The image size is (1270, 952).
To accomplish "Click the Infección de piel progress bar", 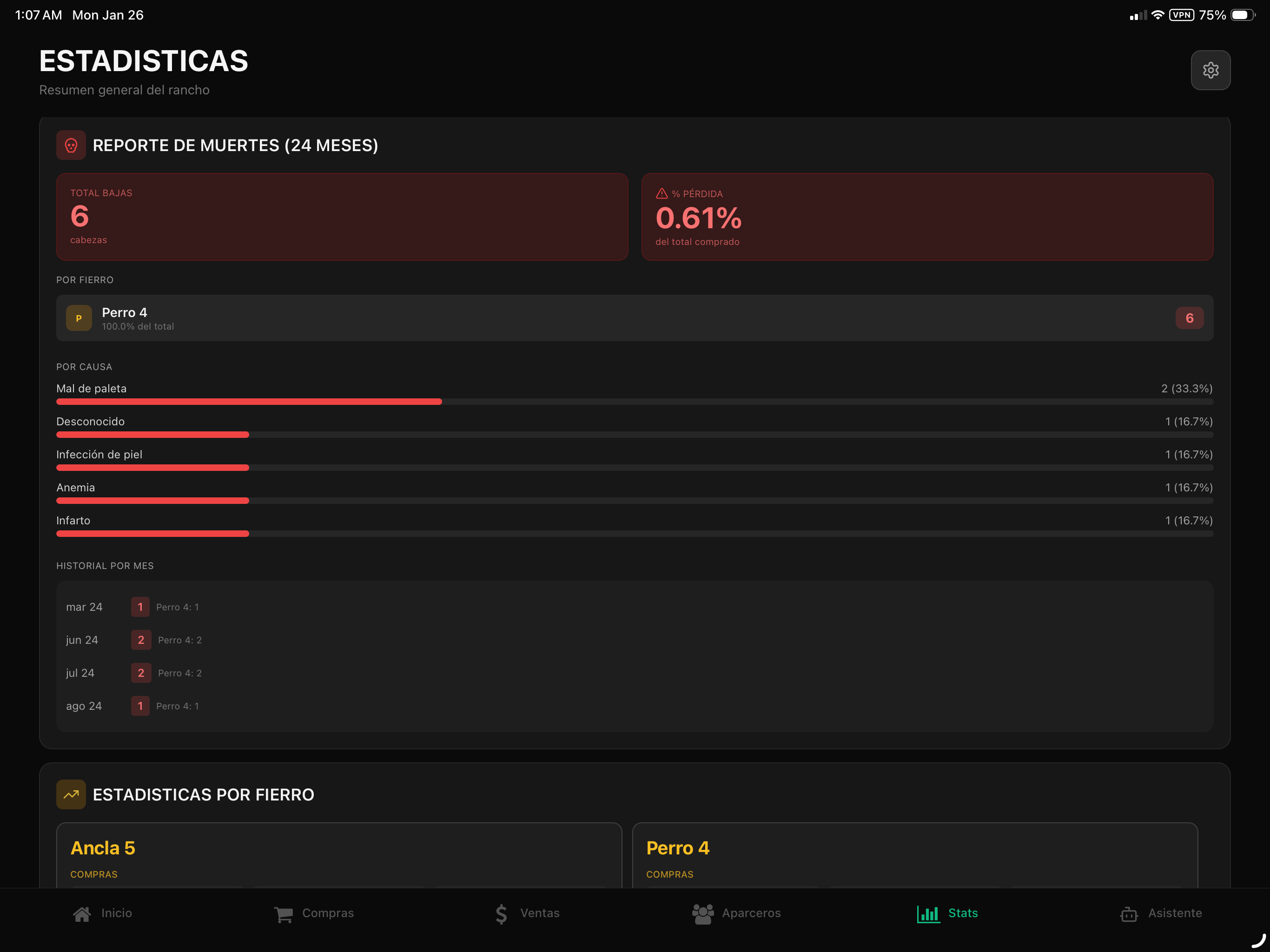I will [x=635, y=468].
